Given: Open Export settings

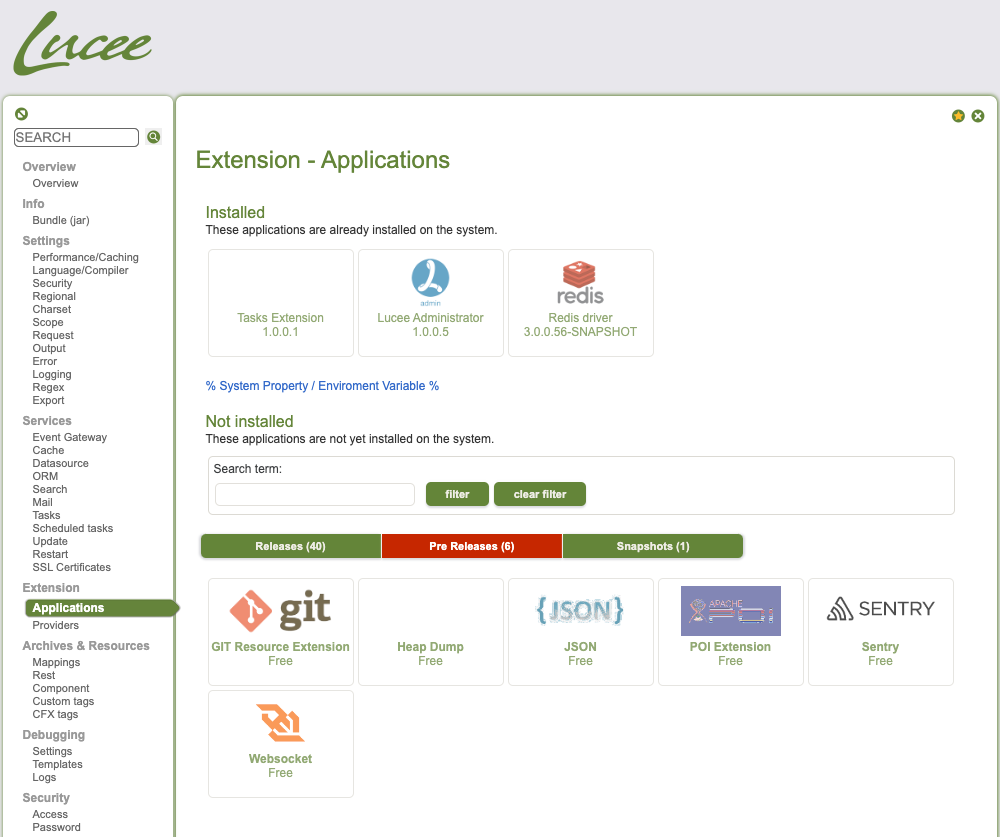Looking at the screenshot, I should click(x=48, y=401).
